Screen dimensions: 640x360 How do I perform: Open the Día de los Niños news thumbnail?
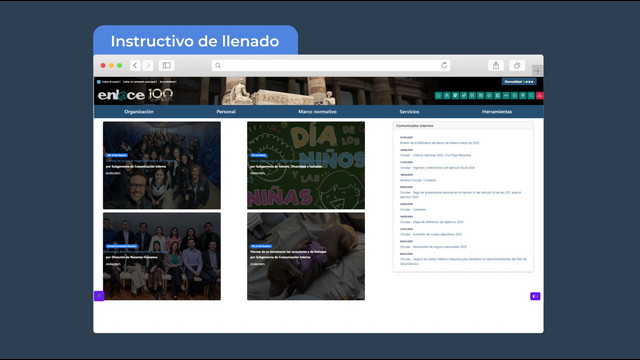306,165
